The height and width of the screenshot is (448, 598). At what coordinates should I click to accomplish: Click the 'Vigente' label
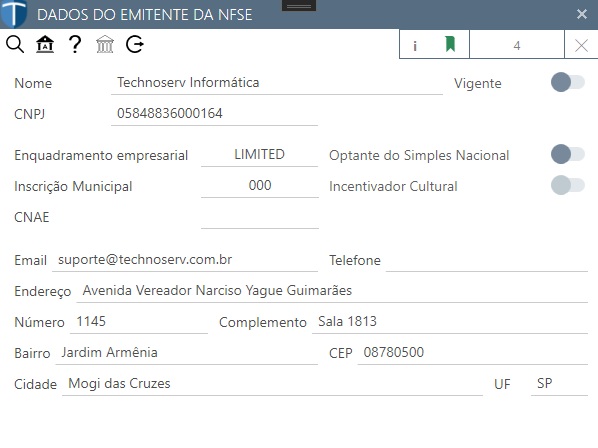(477, 83)
